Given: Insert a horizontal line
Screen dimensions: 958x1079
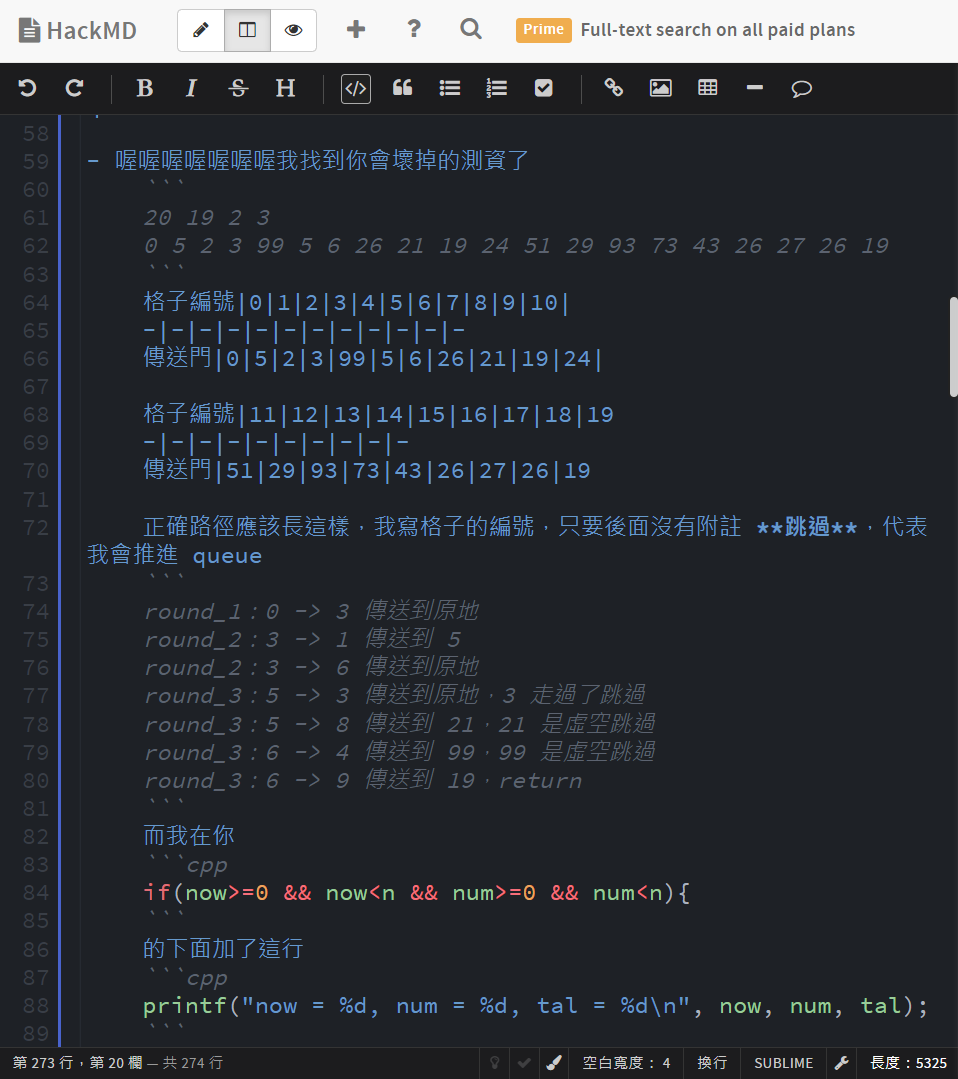Looking at the screenshot, I should coord(755,88).
